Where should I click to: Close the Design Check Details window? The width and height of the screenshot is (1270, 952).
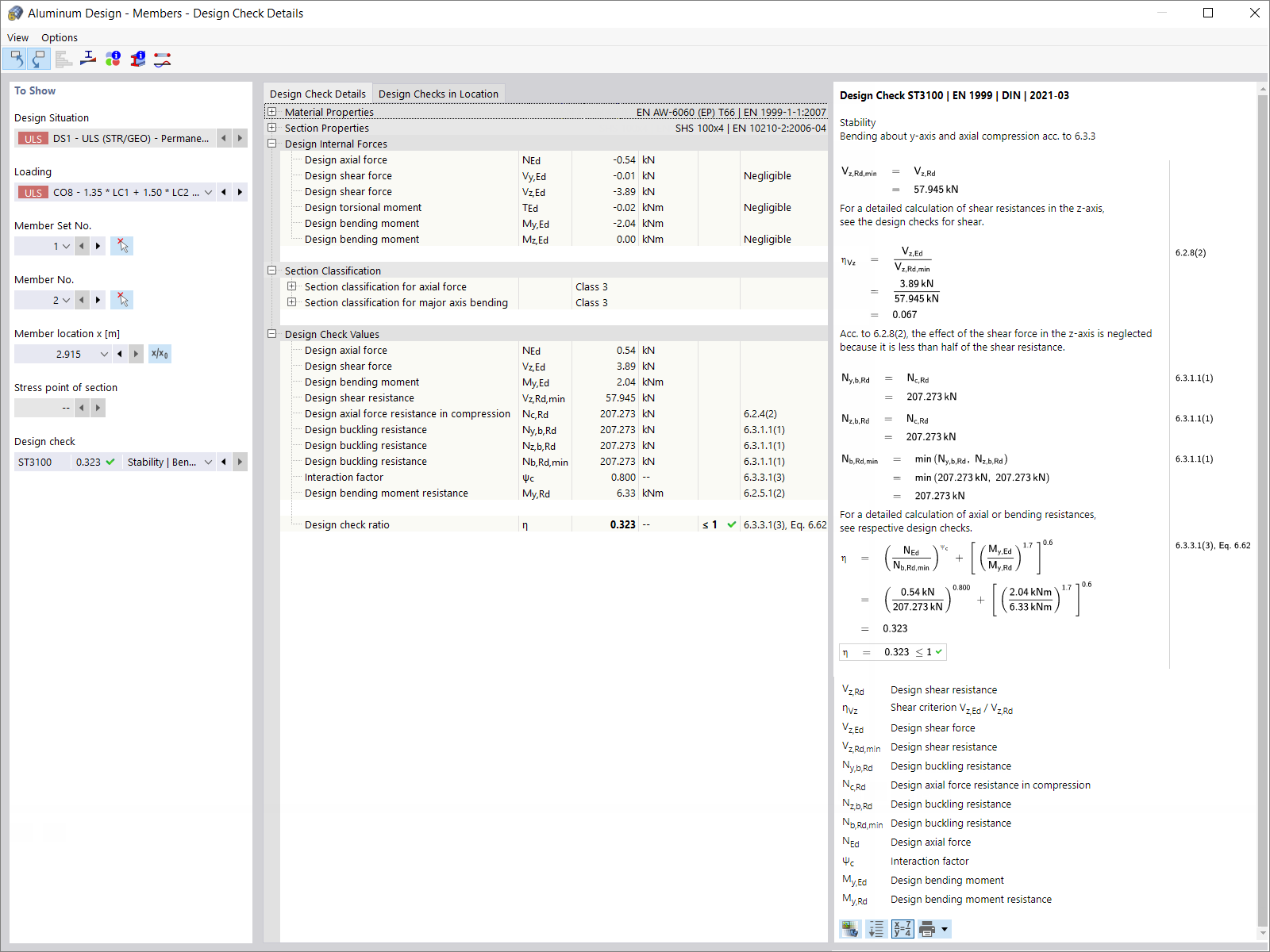pos(1254,13)
